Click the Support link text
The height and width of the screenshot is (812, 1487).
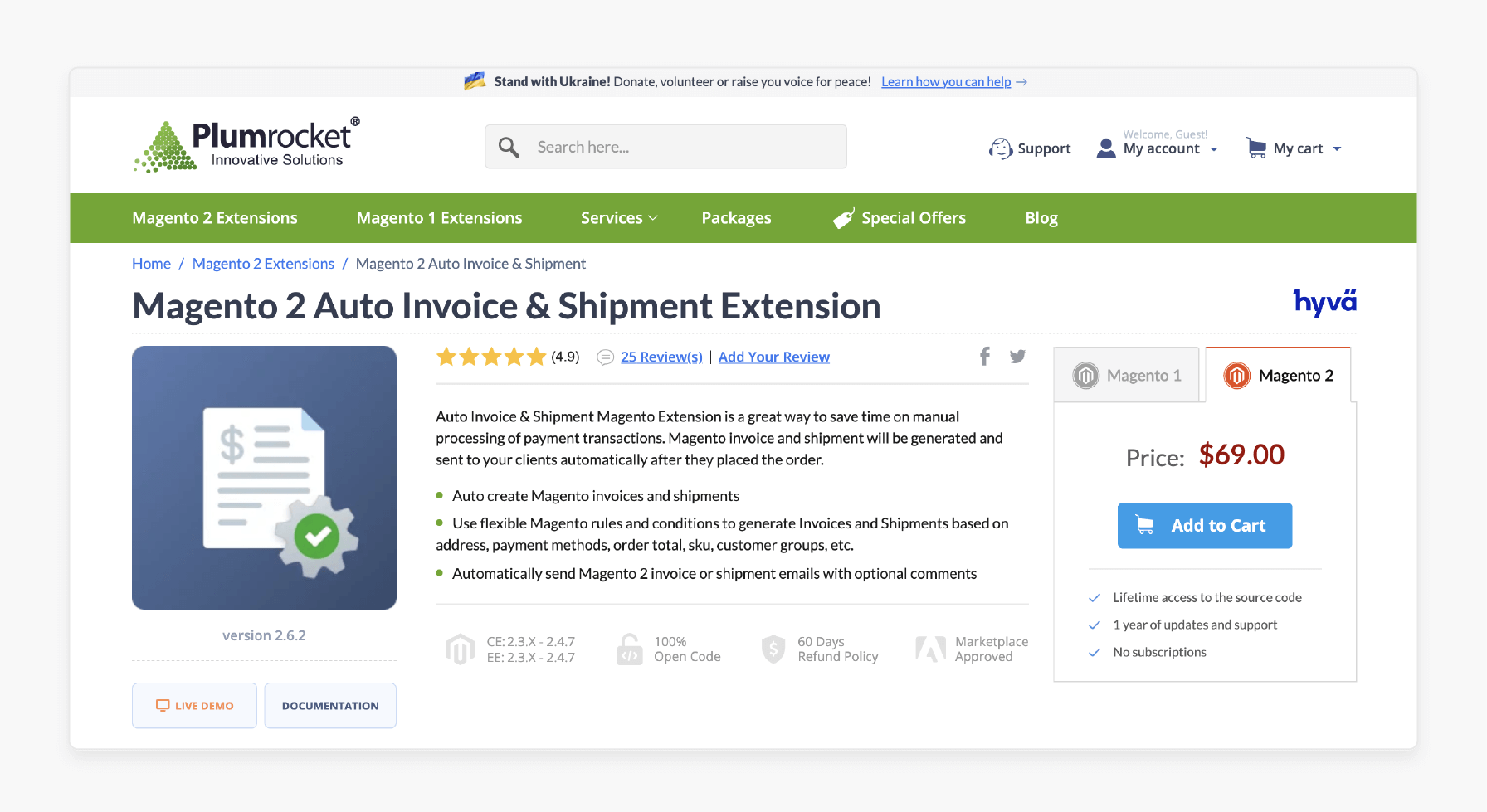[x=1044, y=148]
